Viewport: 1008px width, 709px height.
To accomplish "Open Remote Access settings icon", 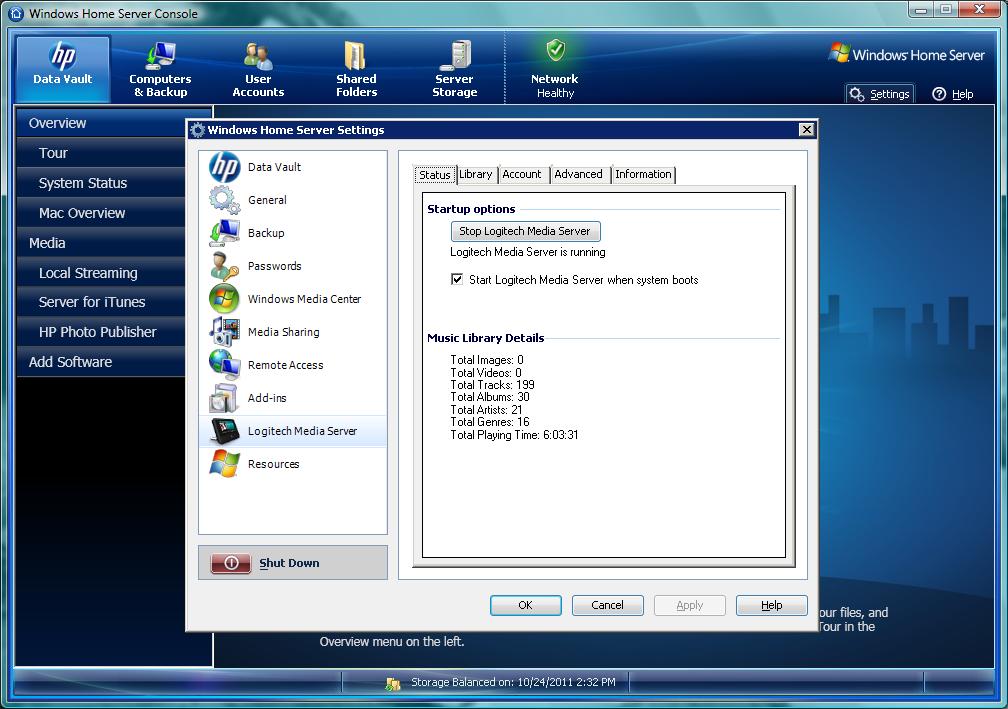I will pyautogui.click(x=224, y=365).
